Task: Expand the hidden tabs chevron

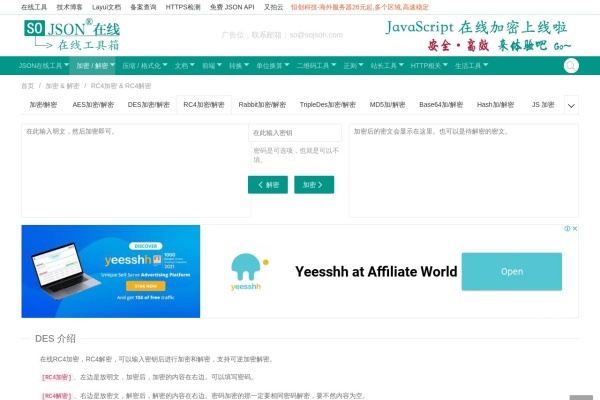Action: click(571, 105)
